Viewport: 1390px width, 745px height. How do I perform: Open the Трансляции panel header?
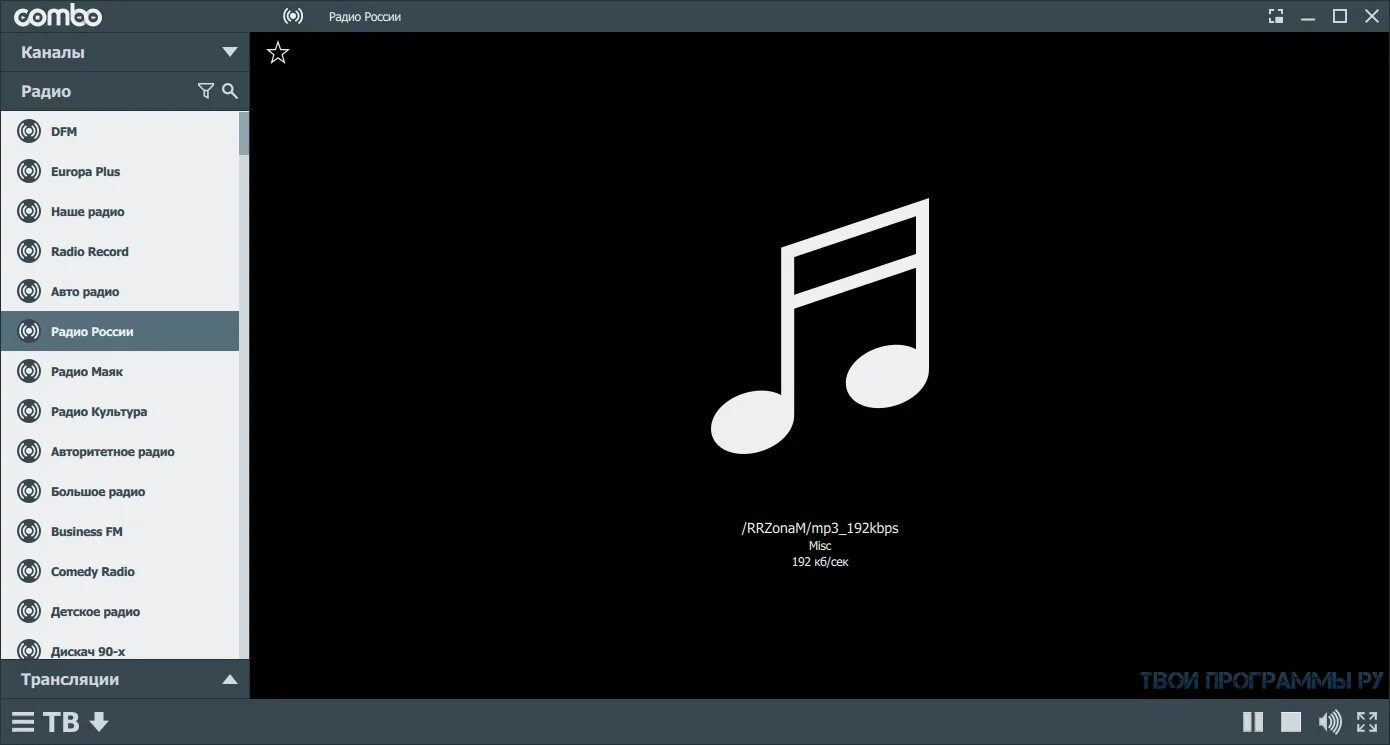point(124,679)
